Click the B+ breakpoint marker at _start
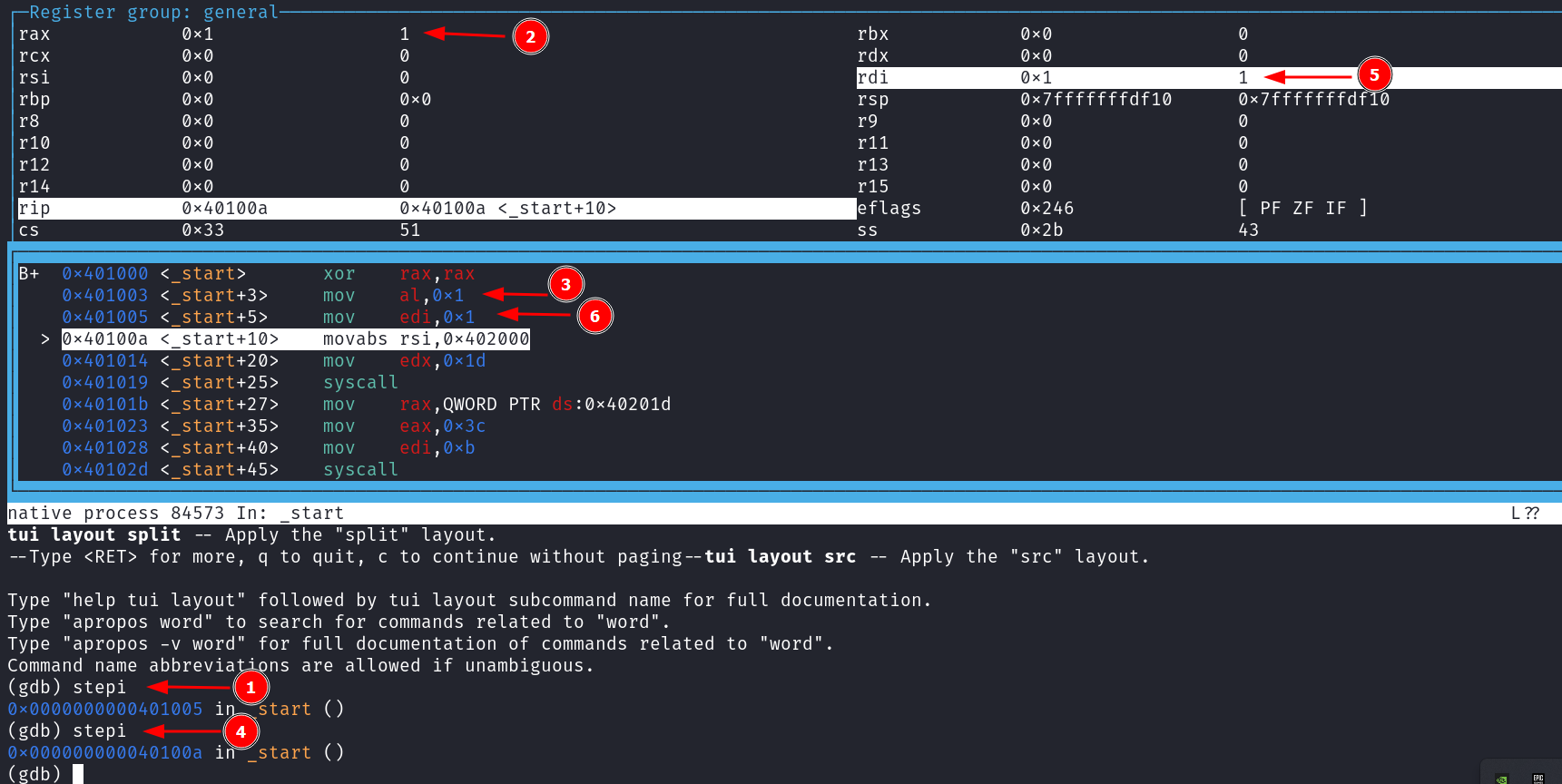1562x784 pixels. tap(29, 274)
